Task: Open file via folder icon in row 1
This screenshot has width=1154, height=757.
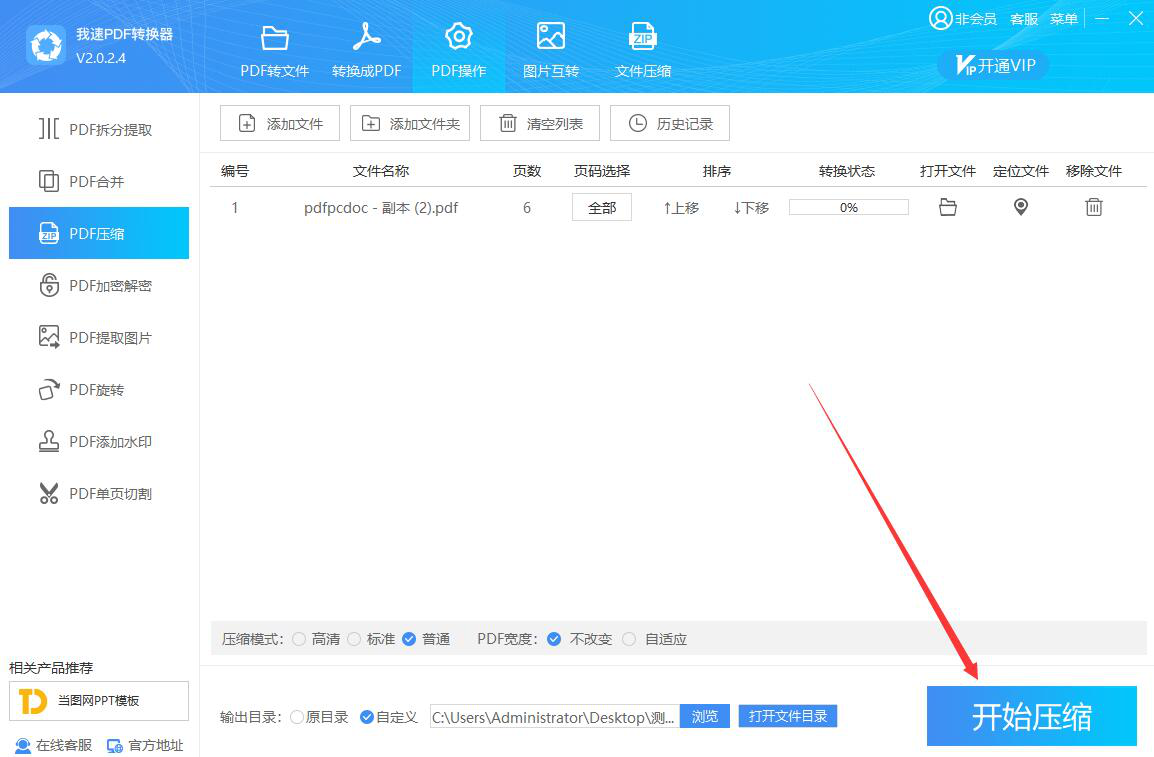Action: click(948, 207)
